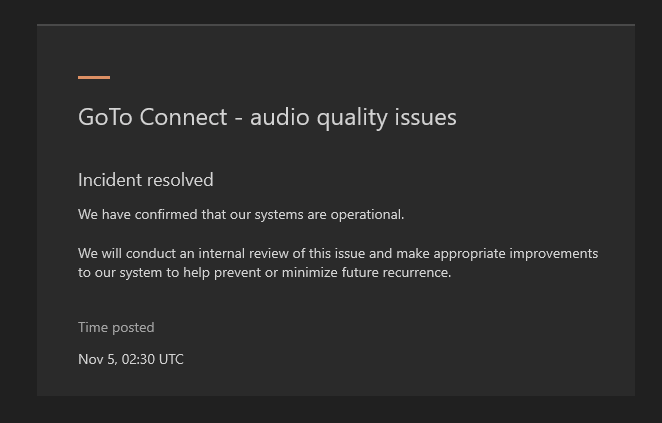The image size is (662, 423).
Task: Click the internal review paragraph's first line
Action: [x=338, y=253]
